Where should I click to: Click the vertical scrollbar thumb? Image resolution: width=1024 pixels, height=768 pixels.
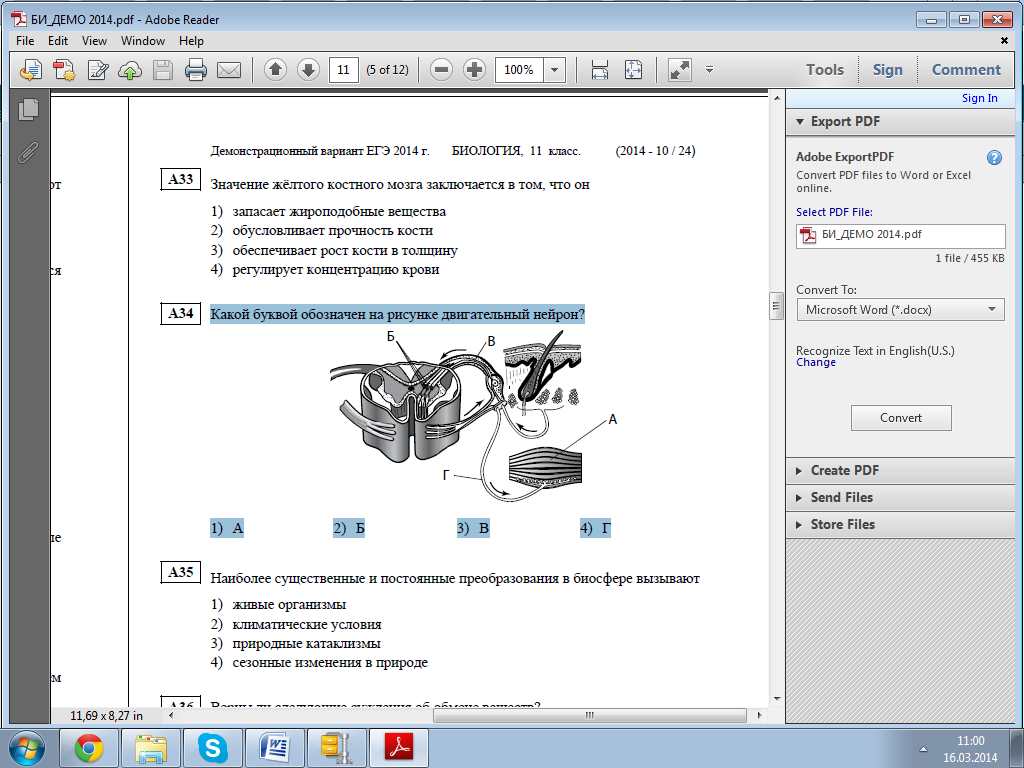click(776, 306)
